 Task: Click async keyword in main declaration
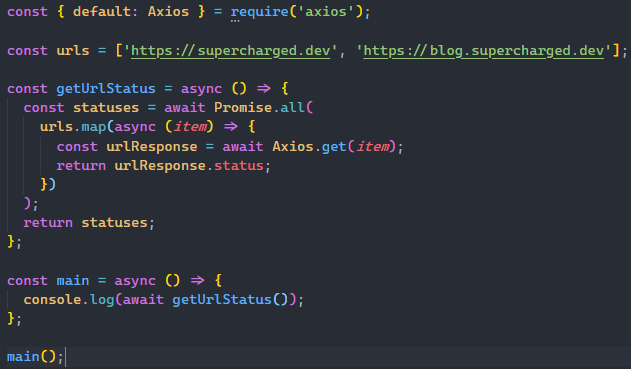tap(135, 280)
